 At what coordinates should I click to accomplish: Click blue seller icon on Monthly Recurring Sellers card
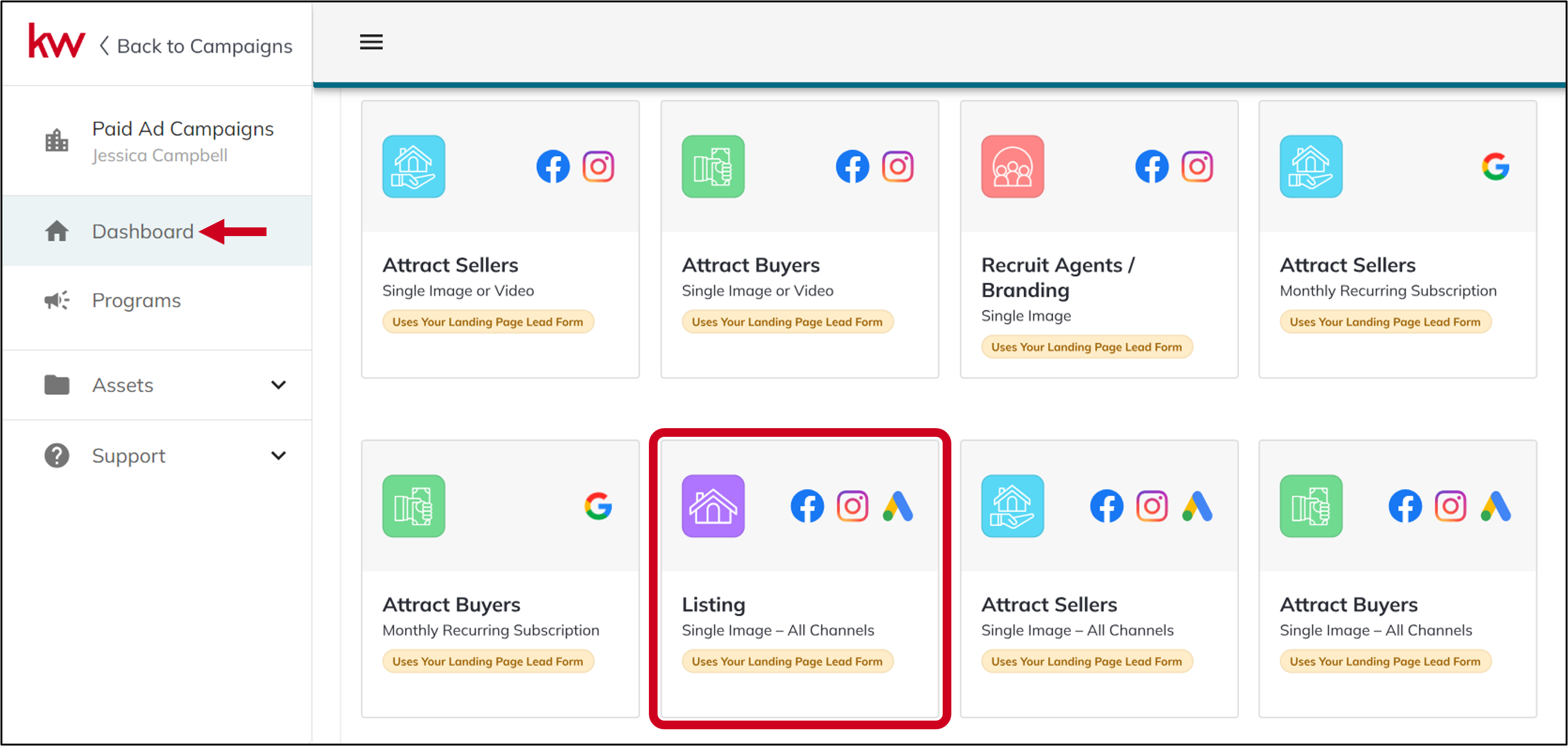point(1311,166)
